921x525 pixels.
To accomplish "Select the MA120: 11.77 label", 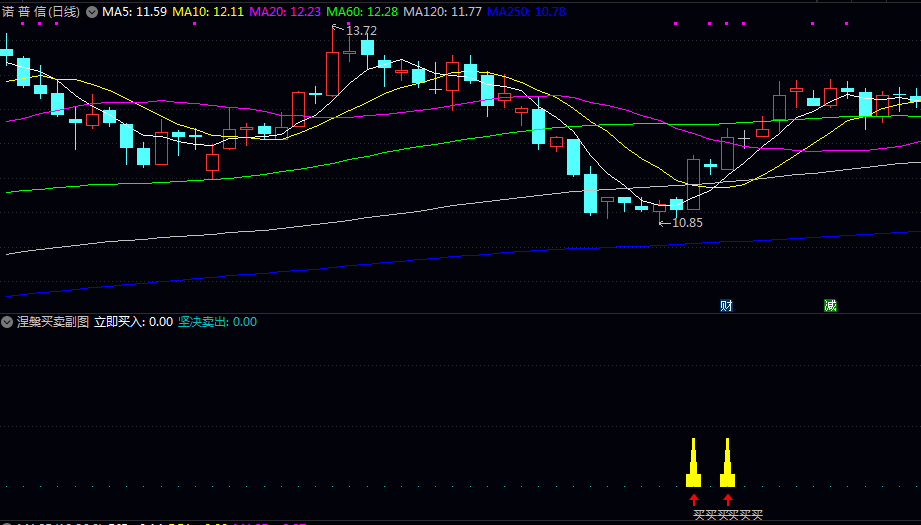I will (x=442, y=12).
